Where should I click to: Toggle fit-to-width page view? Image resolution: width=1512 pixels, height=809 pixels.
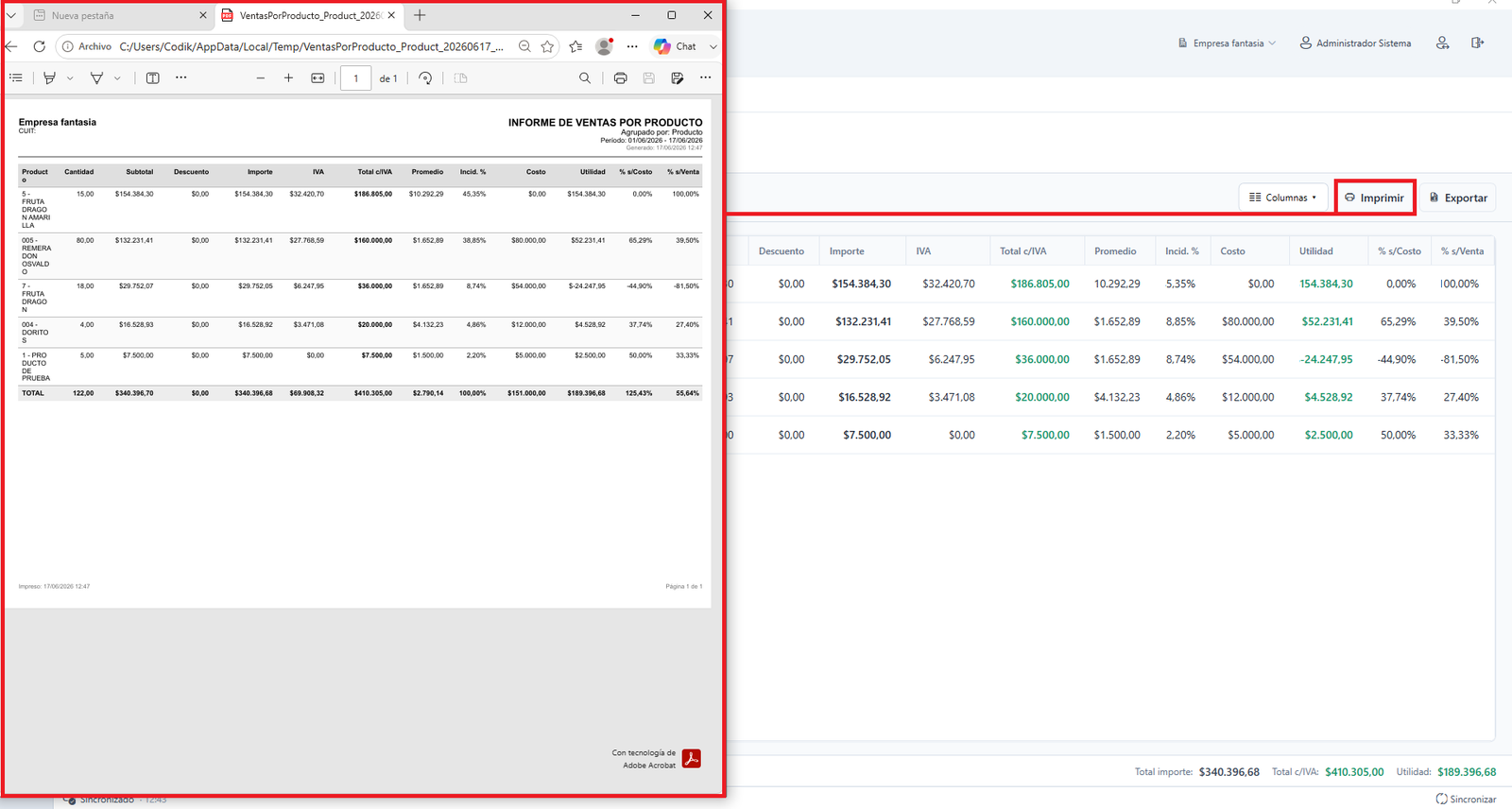(318, 78)
